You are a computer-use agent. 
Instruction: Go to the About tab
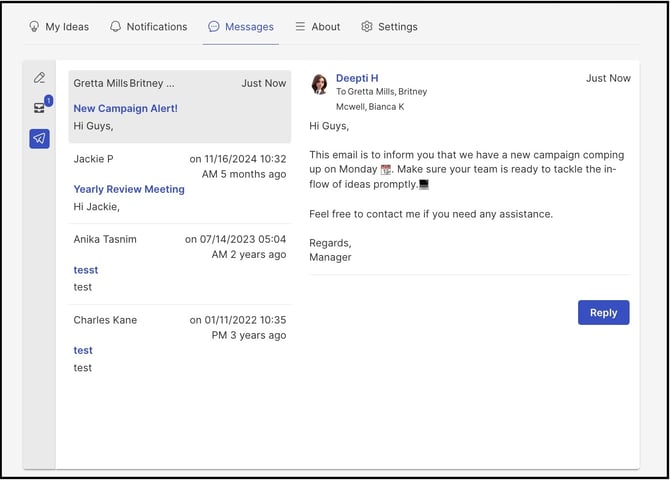tap(318, 27)
